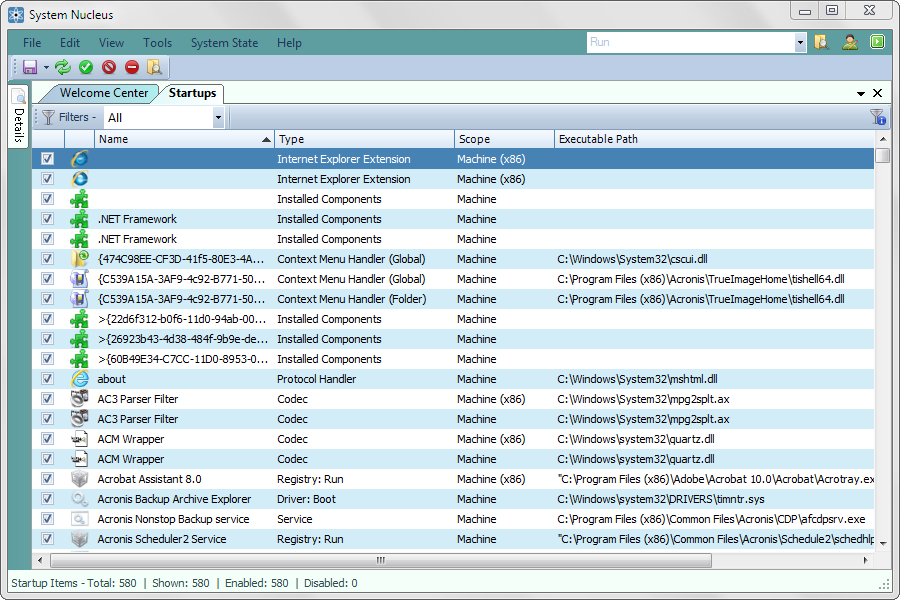Click the red disable icon on the toolbar

pos(108,66)
